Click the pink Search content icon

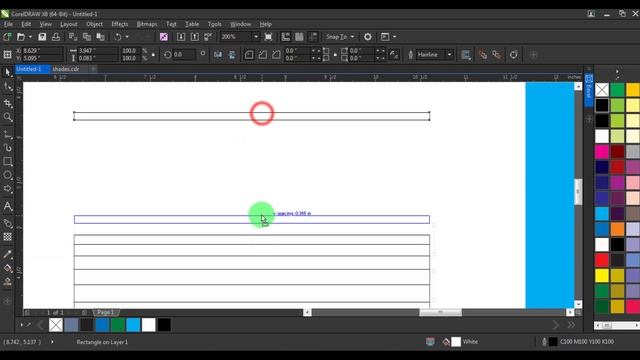(x=164, y=37)
